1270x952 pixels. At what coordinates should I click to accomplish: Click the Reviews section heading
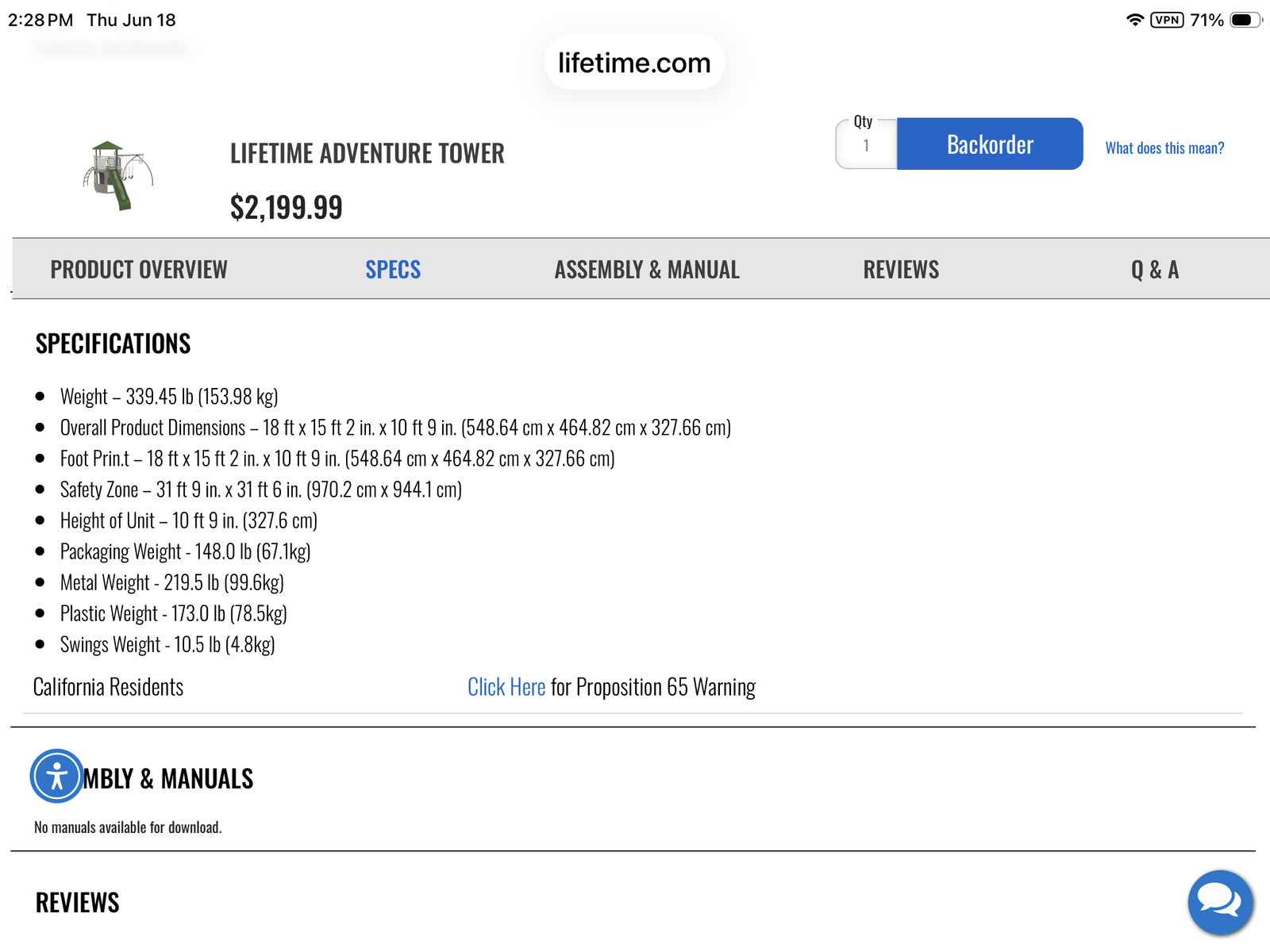(78, 903)
